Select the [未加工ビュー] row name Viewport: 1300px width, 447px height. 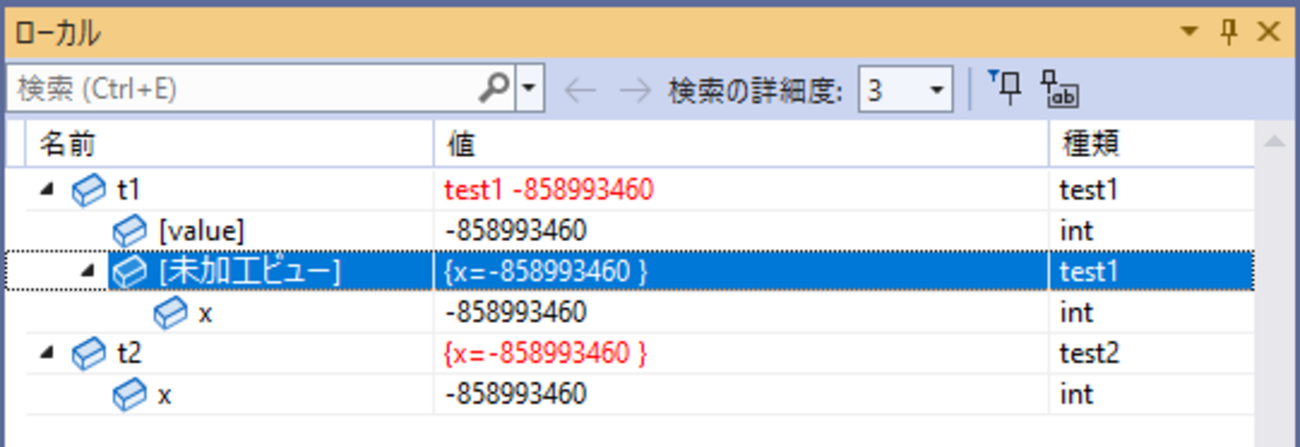250,271
